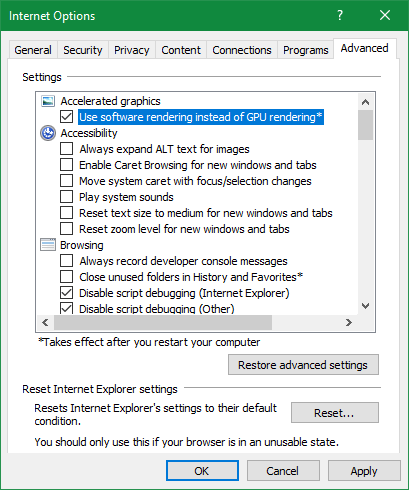The width and height of the screenshot is (409, 490).
Task: Check Always record developer console messages
Action: pyautogui.click(x=67, y=261)
